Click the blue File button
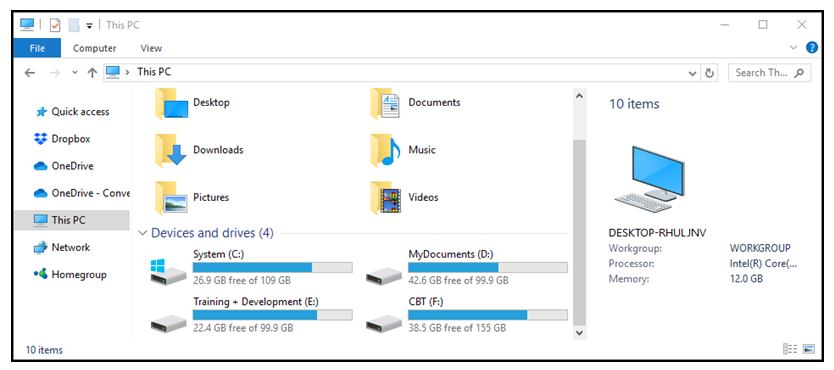The width and height of the screenshot is (834, 370). (x=37, y=48)
